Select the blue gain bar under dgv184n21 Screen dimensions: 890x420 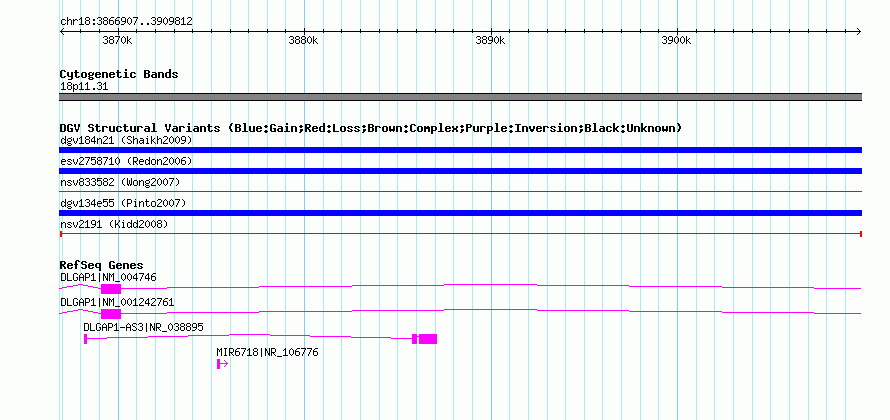(460, 150)
